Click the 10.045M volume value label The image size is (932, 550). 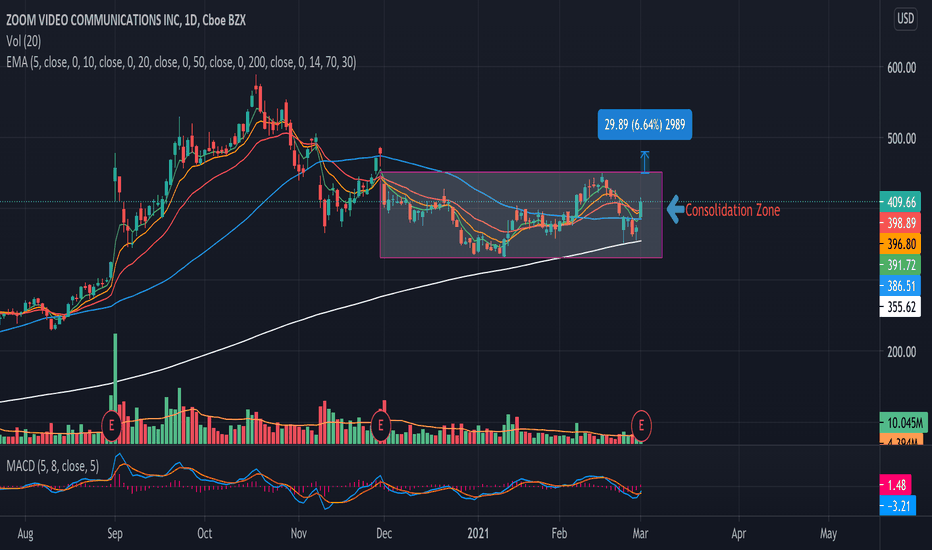pos(903,423)
